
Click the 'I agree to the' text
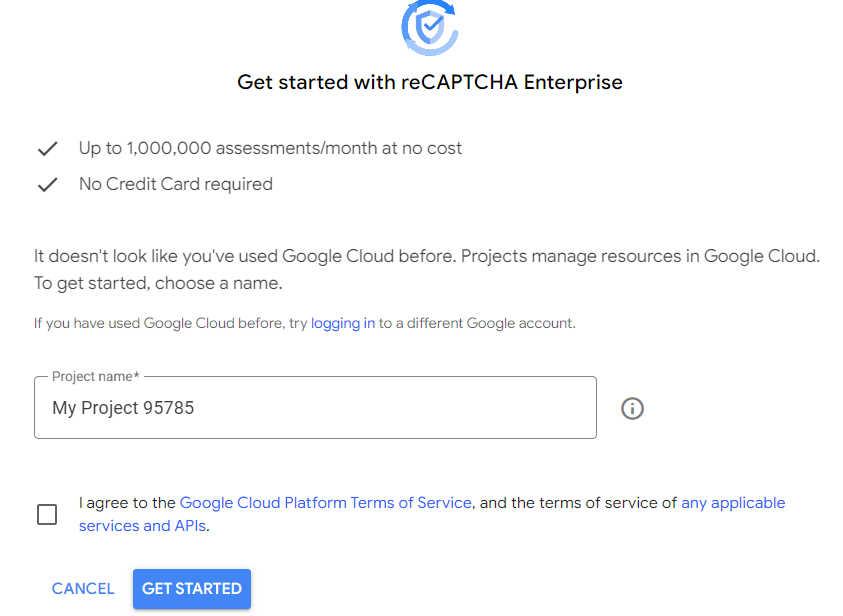tap(127, 503)
